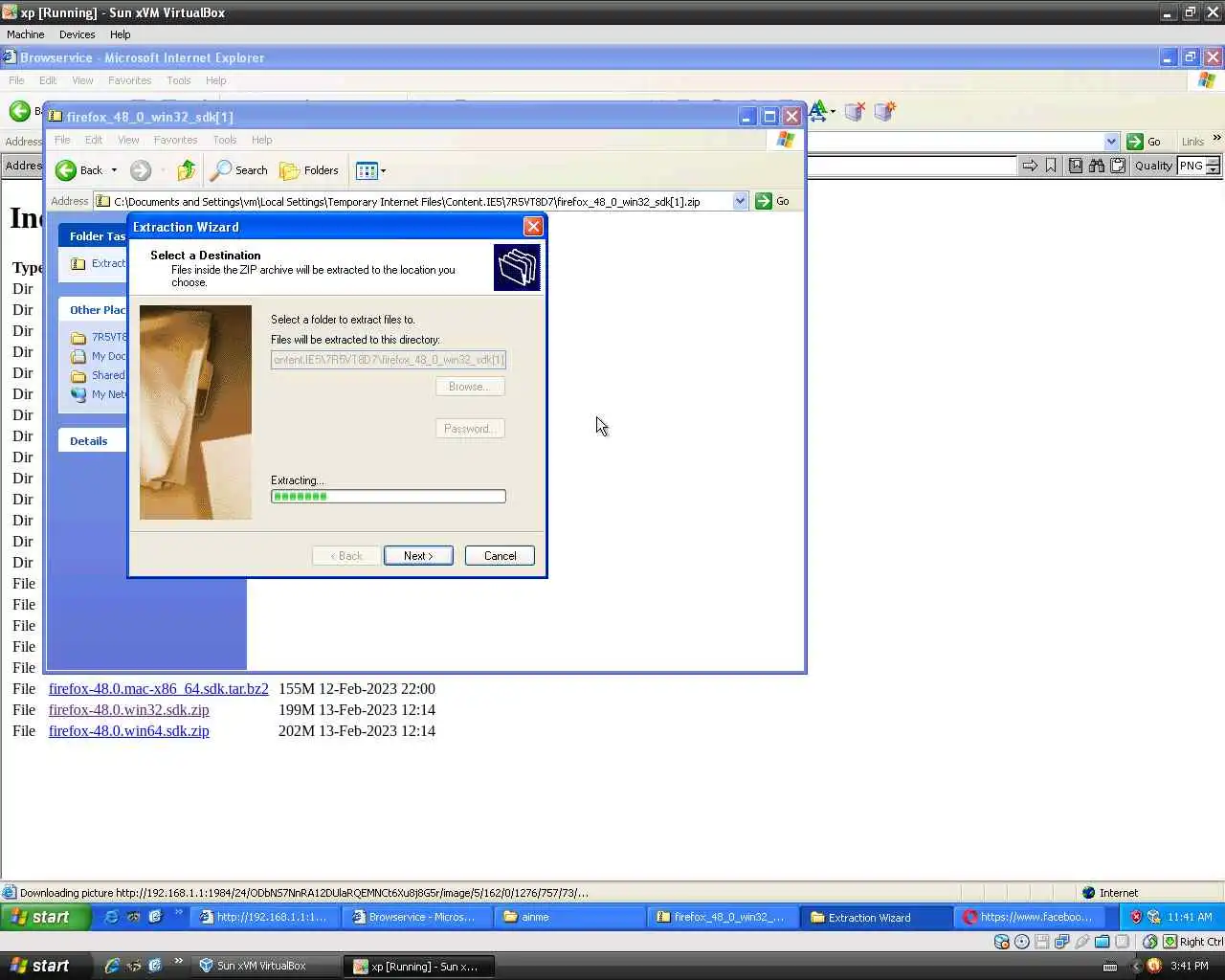Click the clipboard icon in Browservice bar
Viewport: 1225px width, 980px height.
(1118, 166)
